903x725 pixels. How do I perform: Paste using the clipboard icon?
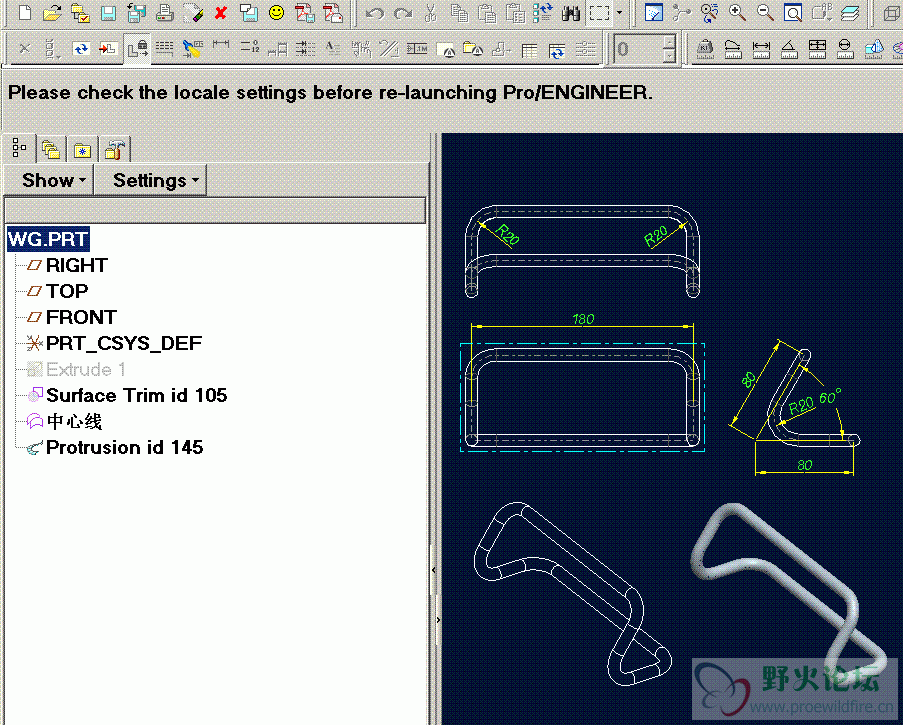tap(487, 13)
